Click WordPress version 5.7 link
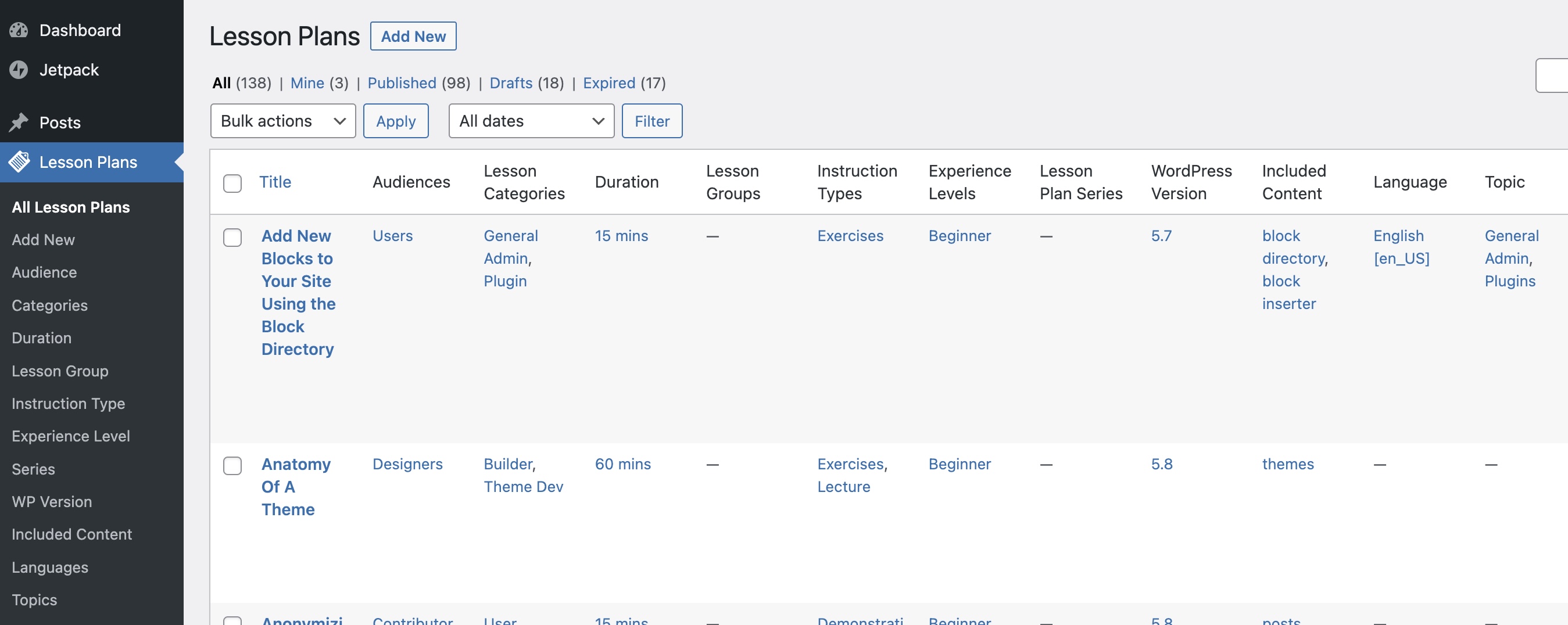 point(1161,235)
